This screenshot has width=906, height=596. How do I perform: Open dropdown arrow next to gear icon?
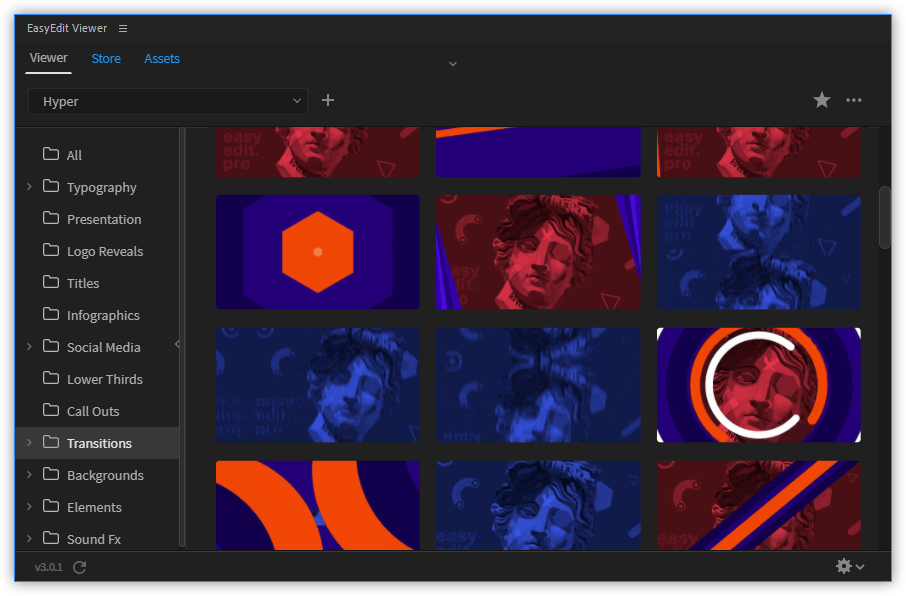point(860,567)
